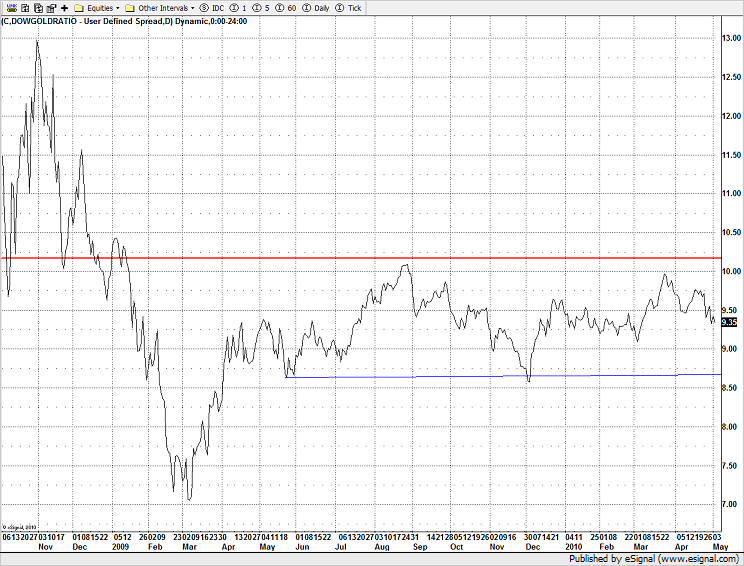Click the symbol link icon in toolbar
This screenshot has width=744, height=566.
[x=12, y=8]
